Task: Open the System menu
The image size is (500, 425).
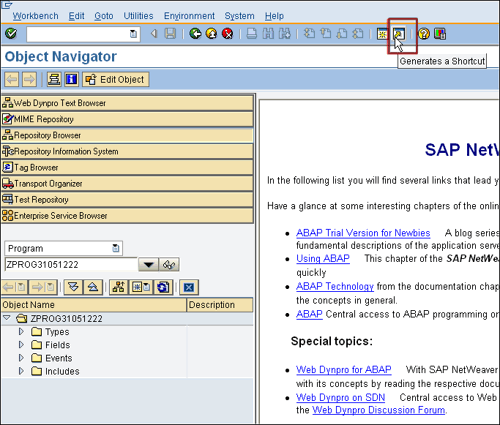Action: (x=239, y=16)
